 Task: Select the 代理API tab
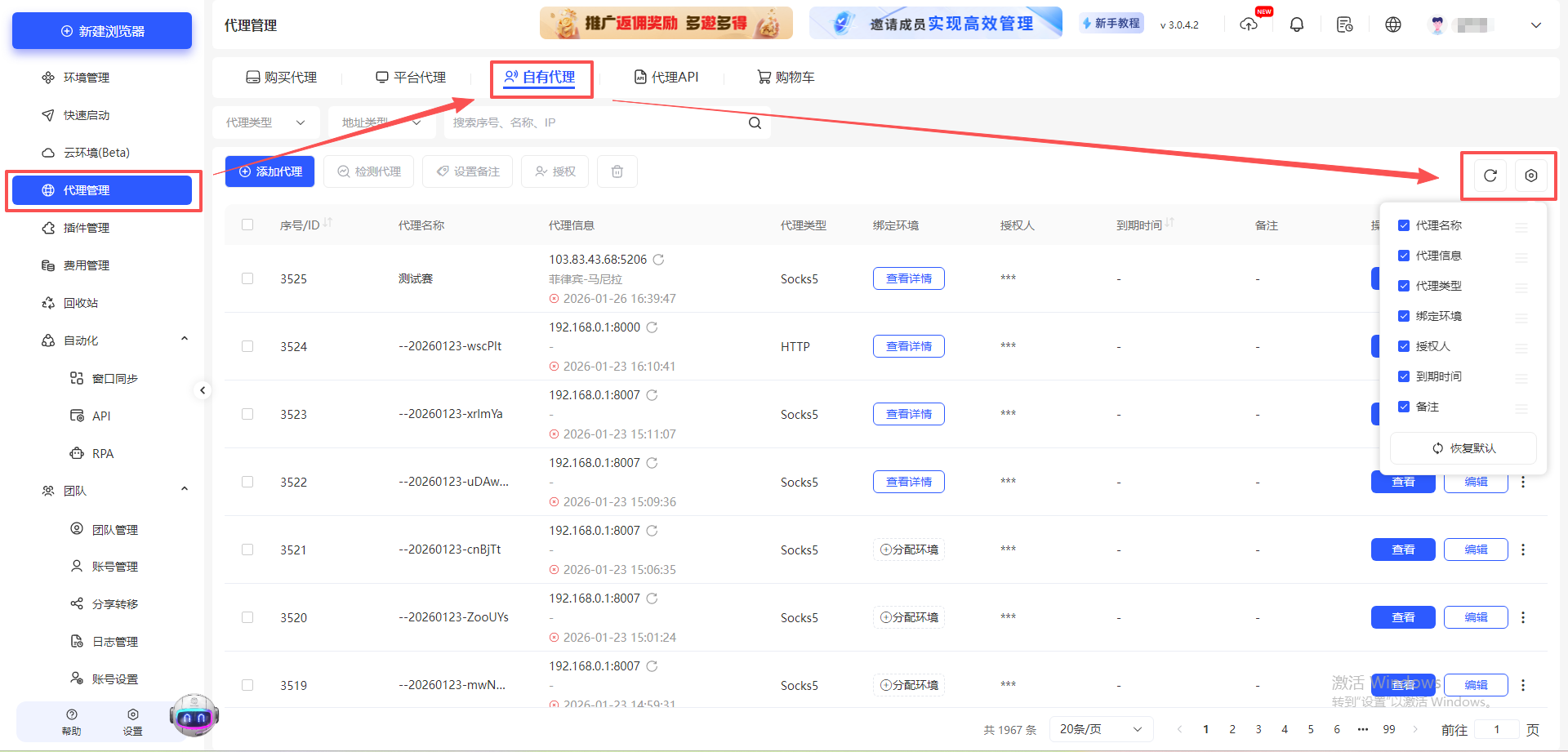(x=666, y=76)
